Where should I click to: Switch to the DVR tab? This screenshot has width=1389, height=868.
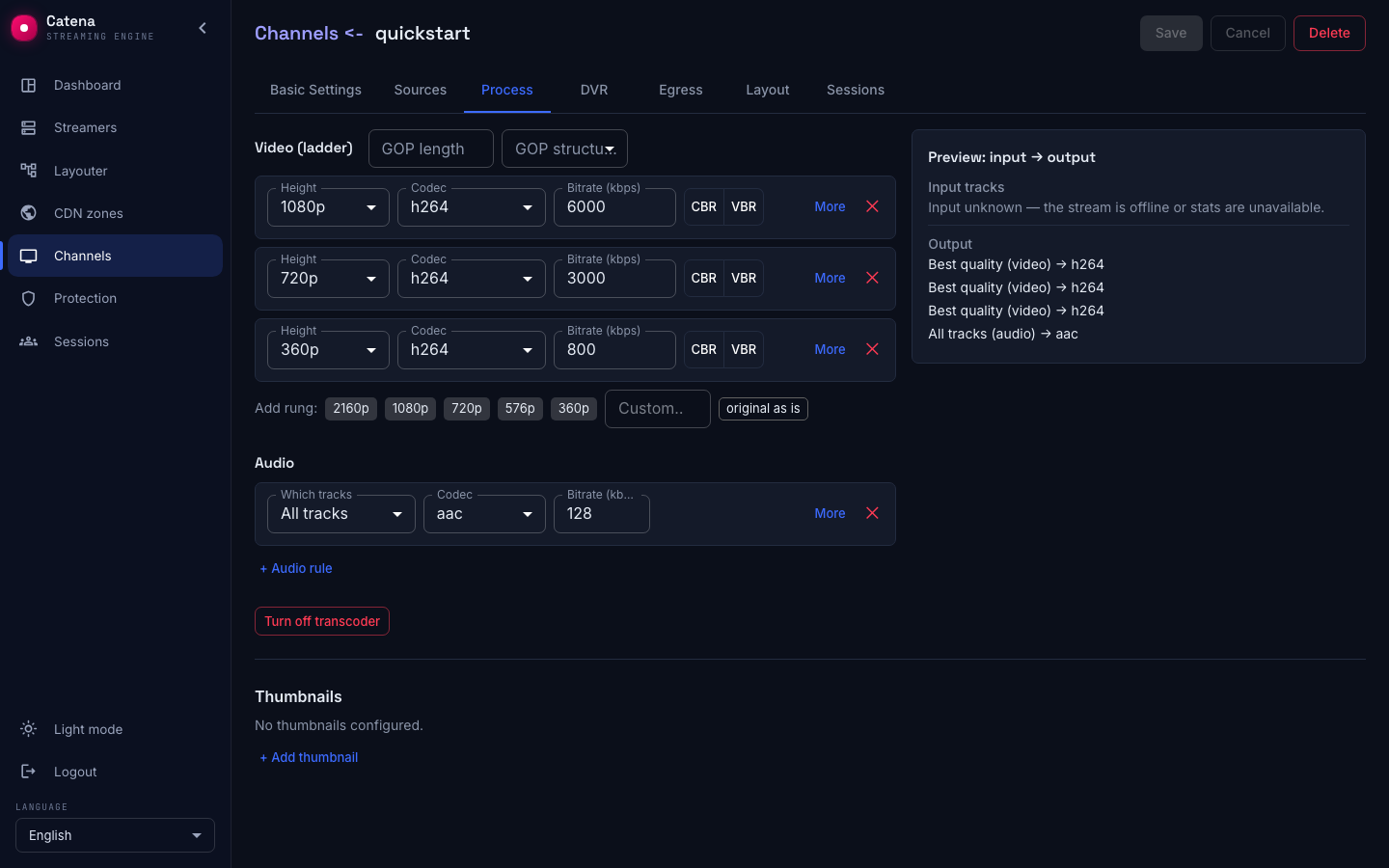(594, 90)
